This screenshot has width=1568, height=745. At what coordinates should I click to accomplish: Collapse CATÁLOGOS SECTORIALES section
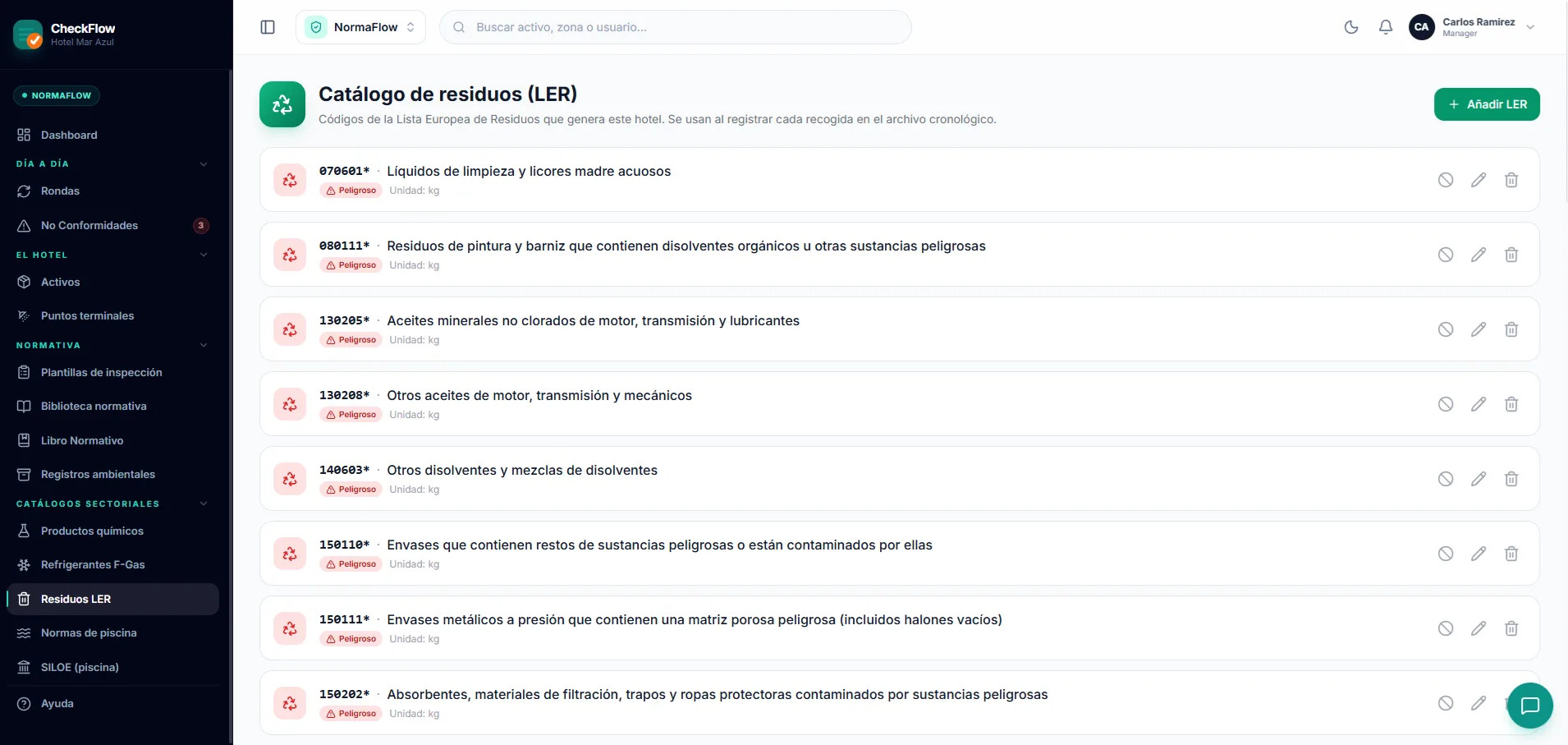(112, 504)
